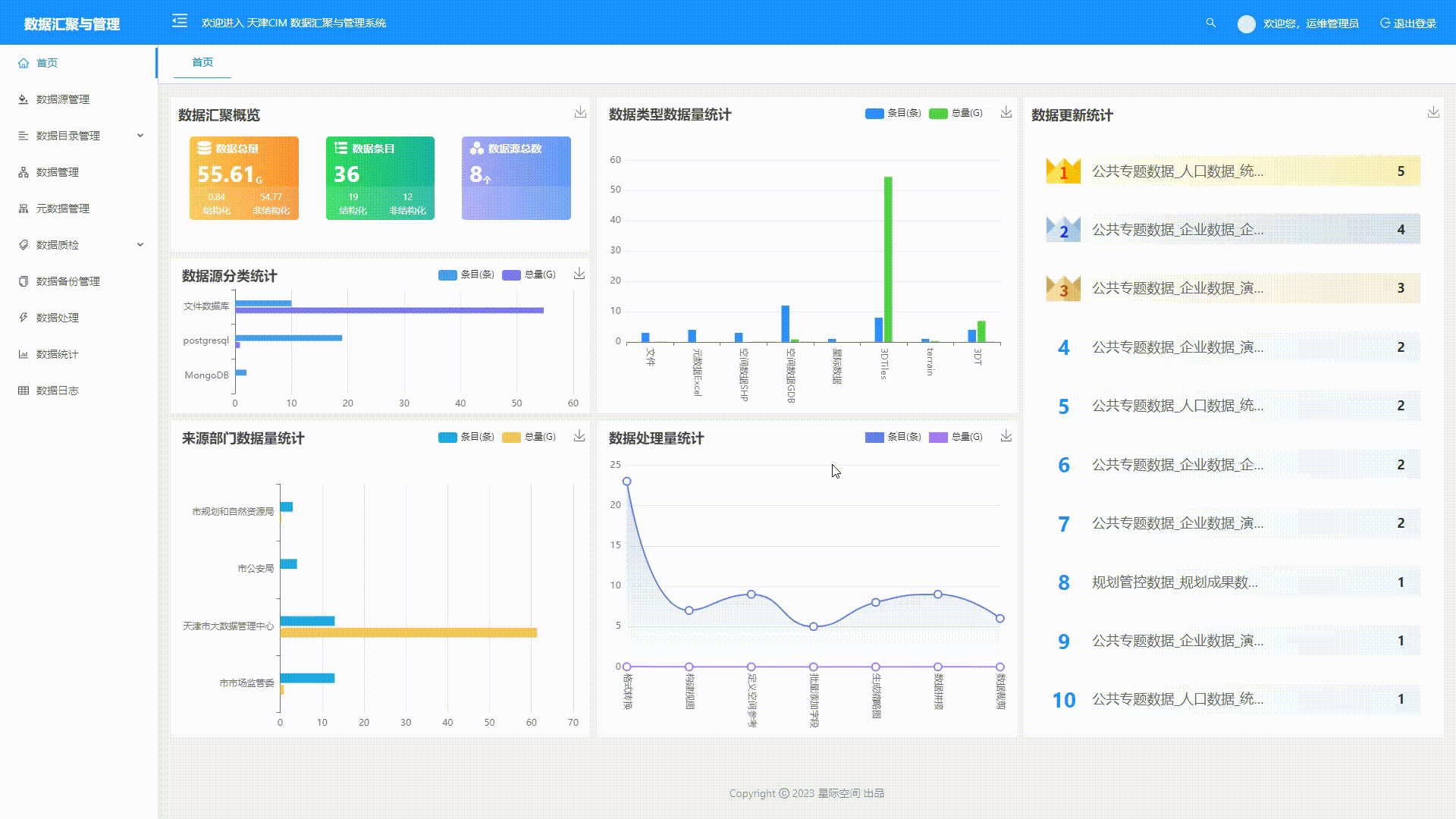Download the 来源部门数据量统计 chart
1456x819 pixels.
pyautogui.click(x=579, y=436)
